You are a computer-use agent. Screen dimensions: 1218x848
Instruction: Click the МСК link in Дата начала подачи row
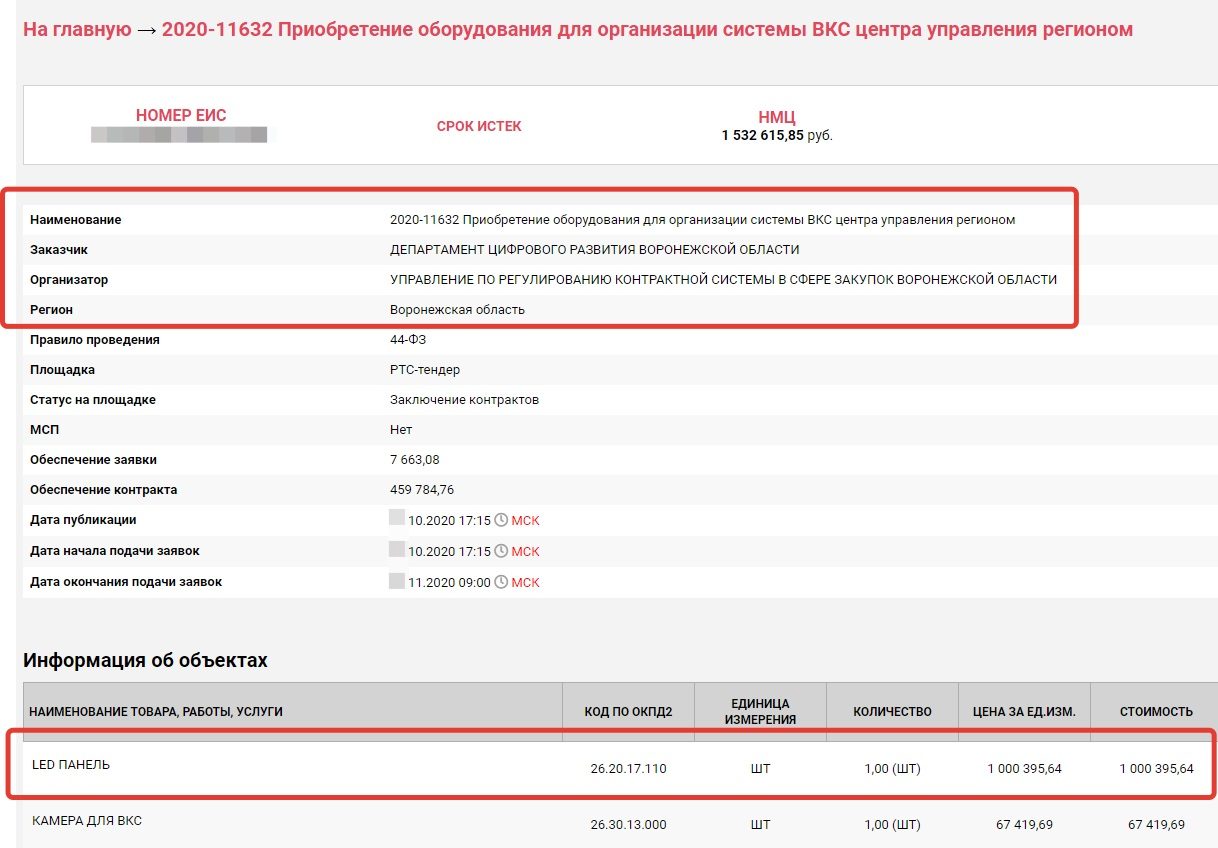(x=525, y=552)
